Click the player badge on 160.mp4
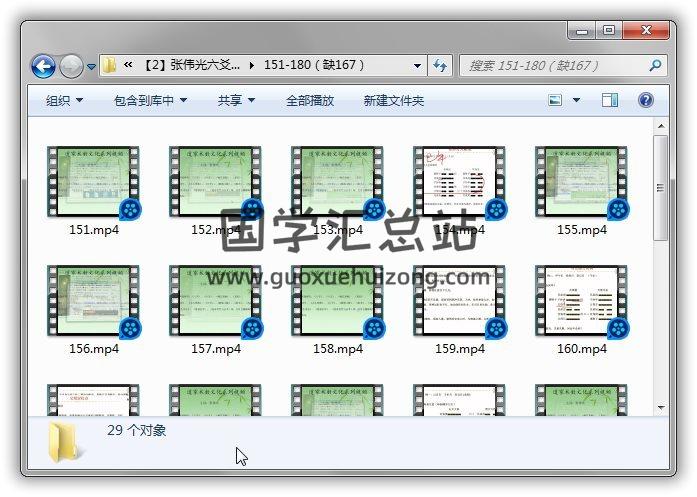 [x=618, y=329]
